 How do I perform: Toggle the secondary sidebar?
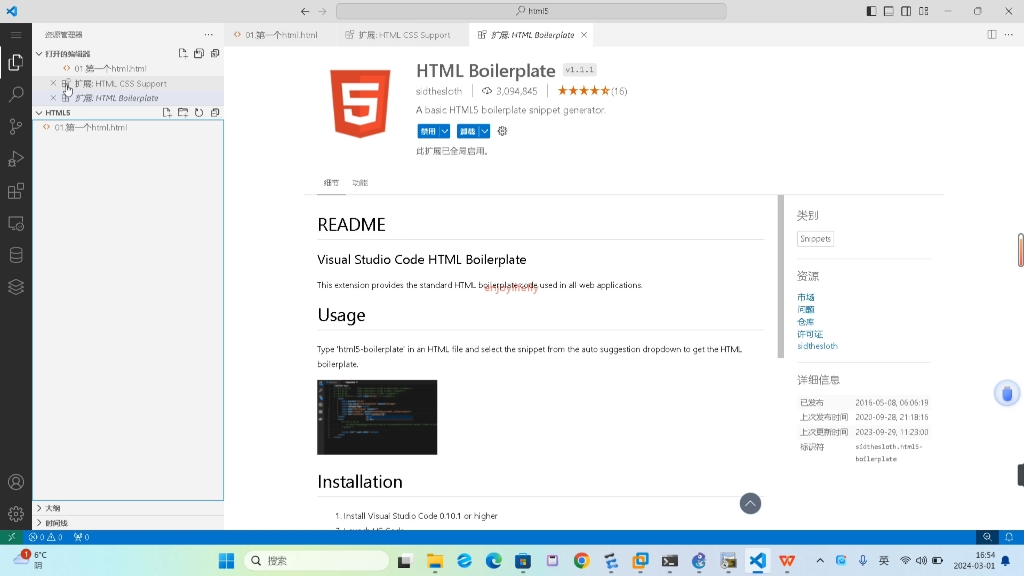pos(905,11)
